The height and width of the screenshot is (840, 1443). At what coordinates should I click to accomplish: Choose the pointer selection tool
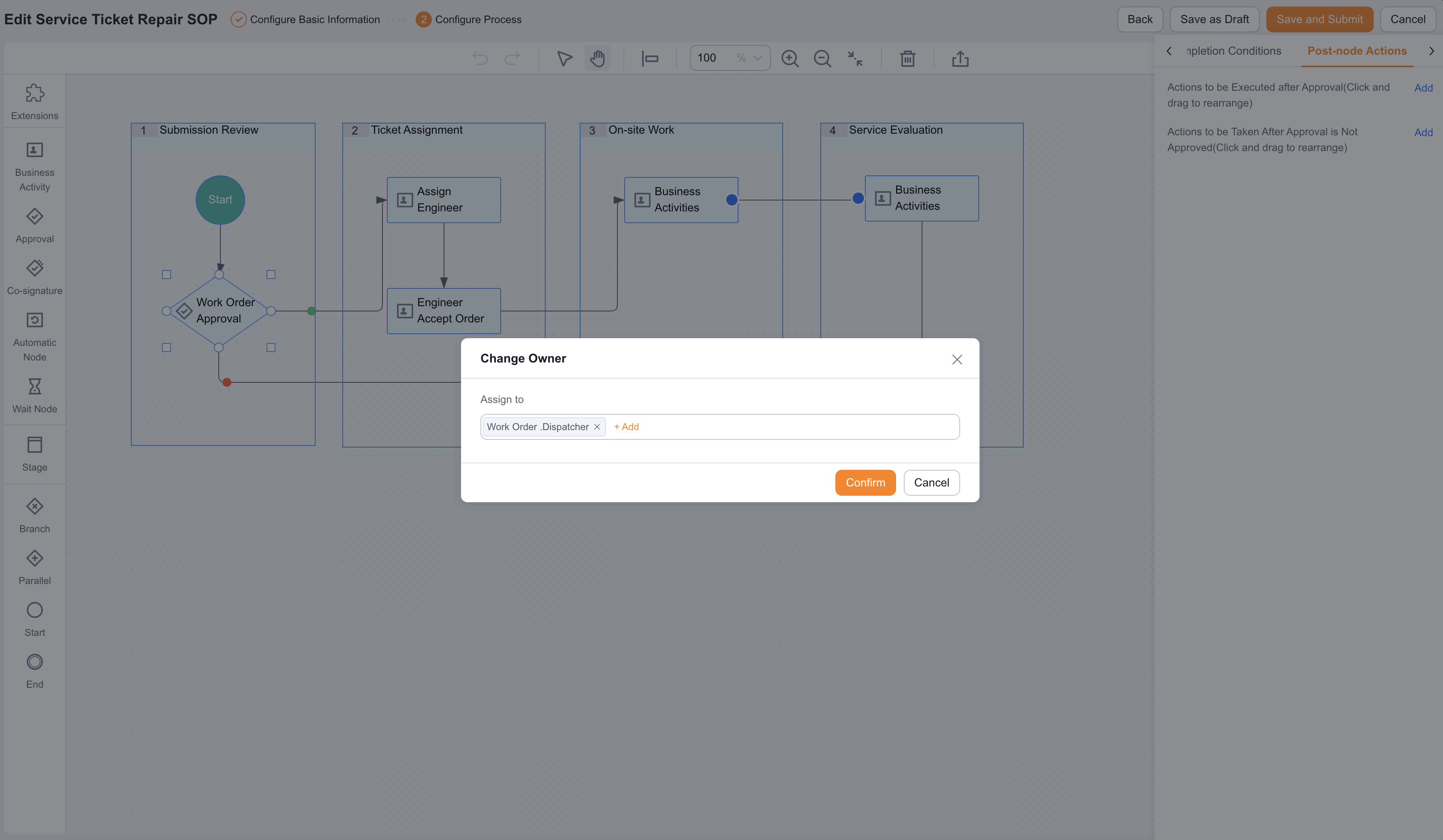[x=565, y=58]
